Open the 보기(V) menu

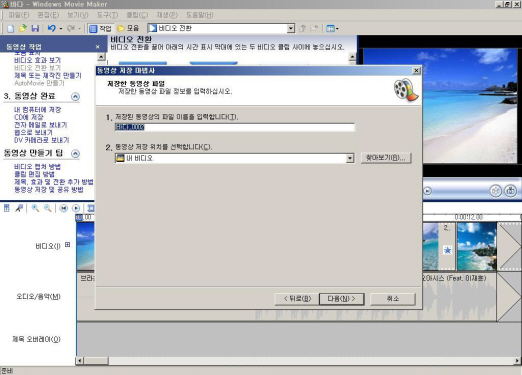78,15
